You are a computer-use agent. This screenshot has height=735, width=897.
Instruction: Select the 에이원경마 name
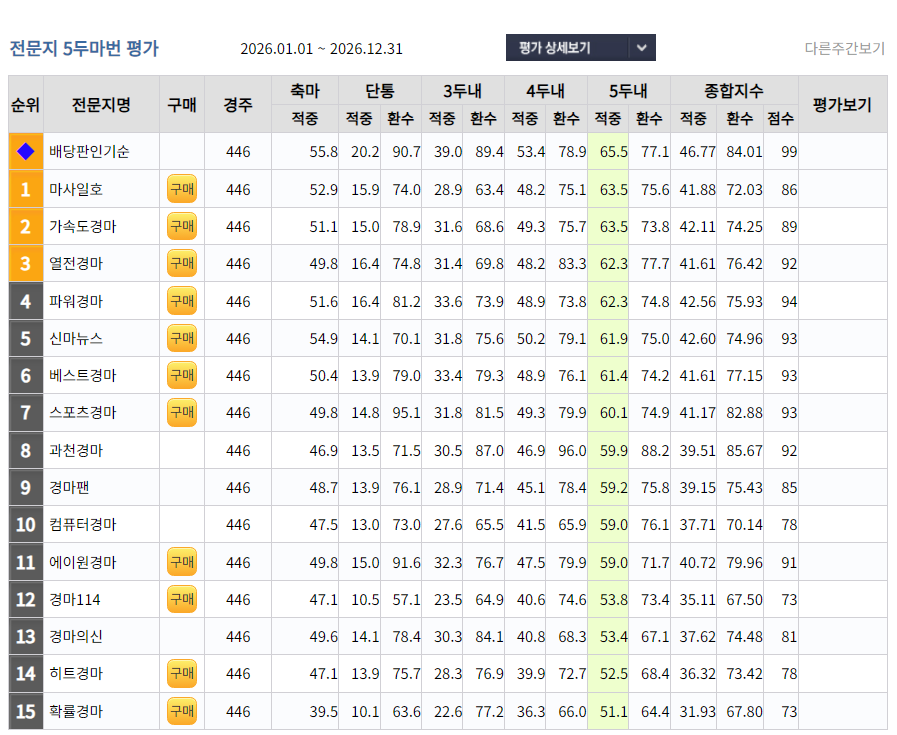pos(83,562)
